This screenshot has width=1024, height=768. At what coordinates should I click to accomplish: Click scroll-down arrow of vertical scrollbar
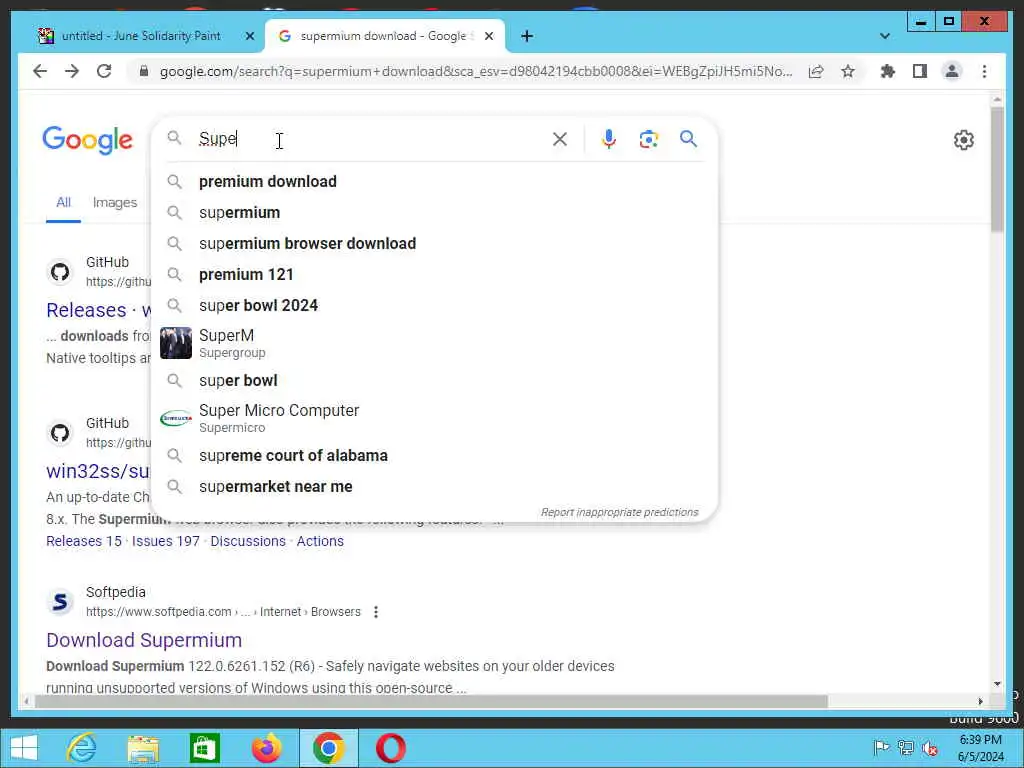[997, 684]
